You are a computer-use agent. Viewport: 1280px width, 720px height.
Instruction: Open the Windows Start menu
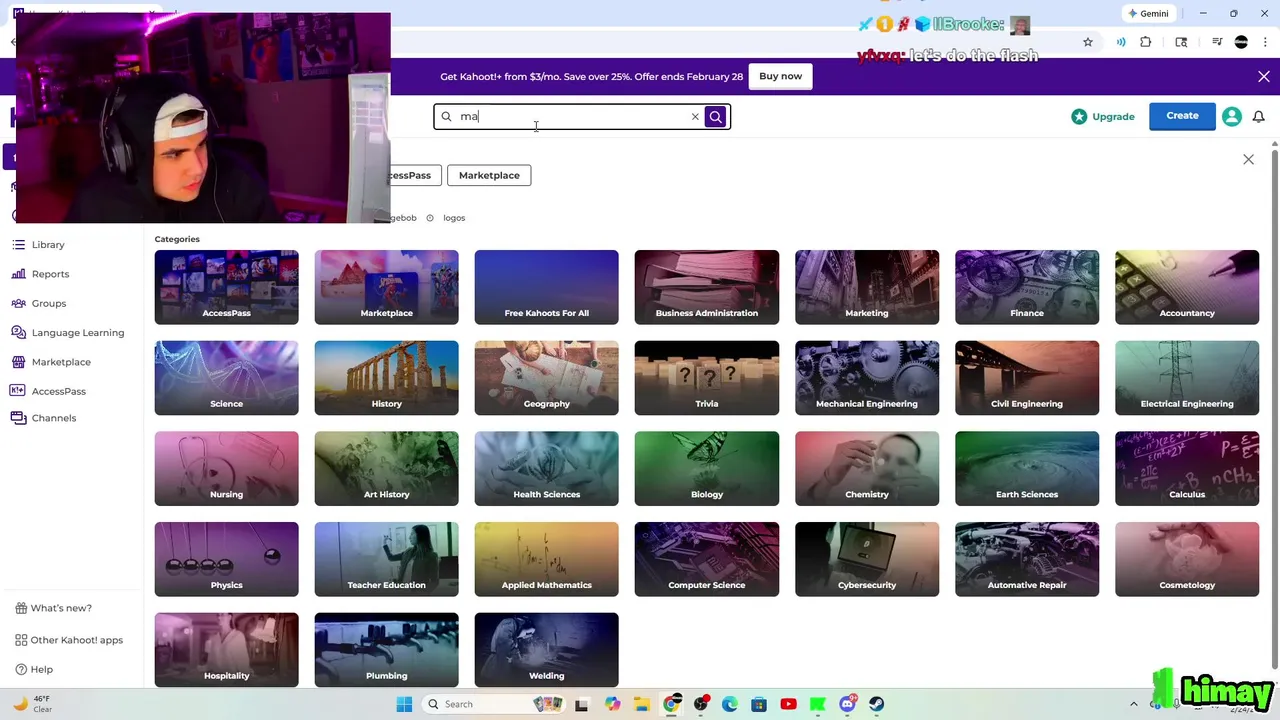(404, 704)
